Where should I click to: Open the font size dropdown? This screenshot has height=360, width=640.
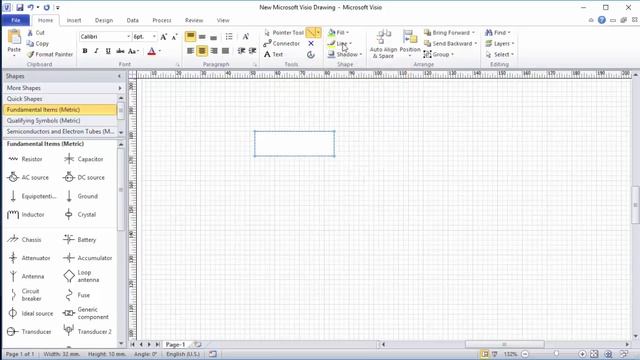pyautogui.click(x=154, y=37)
